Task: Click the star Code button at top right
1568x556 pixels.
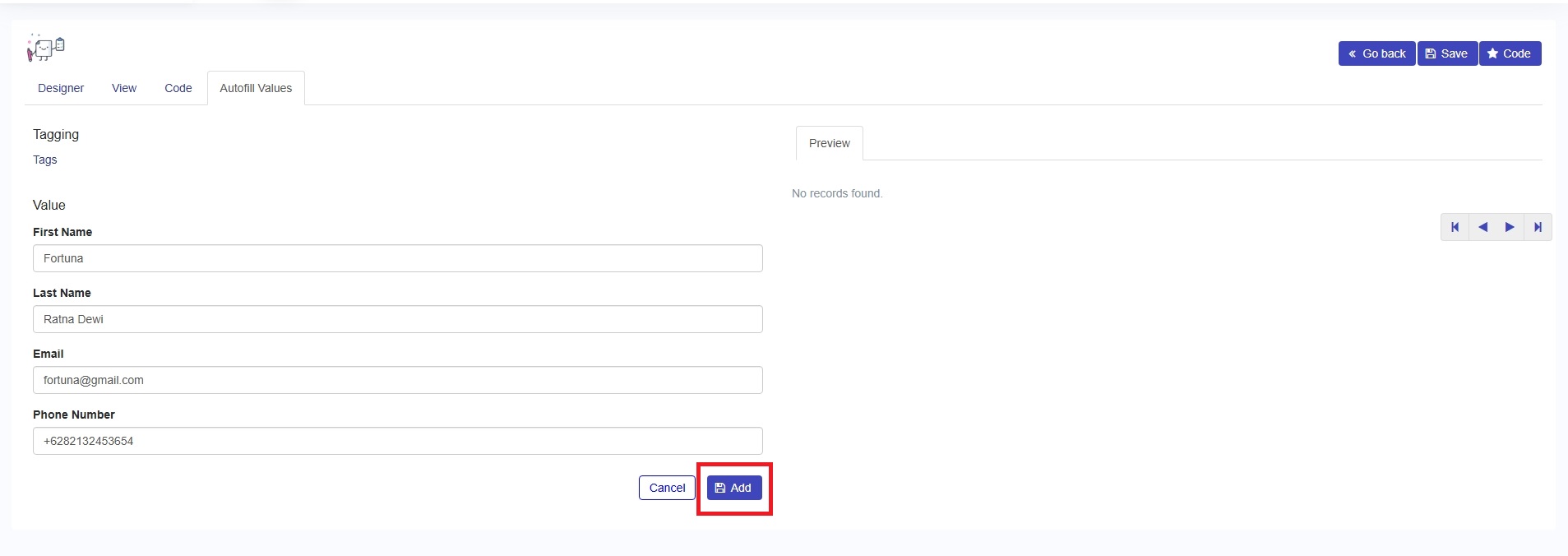Action: pyautogui.click(x=1510, y=53)
